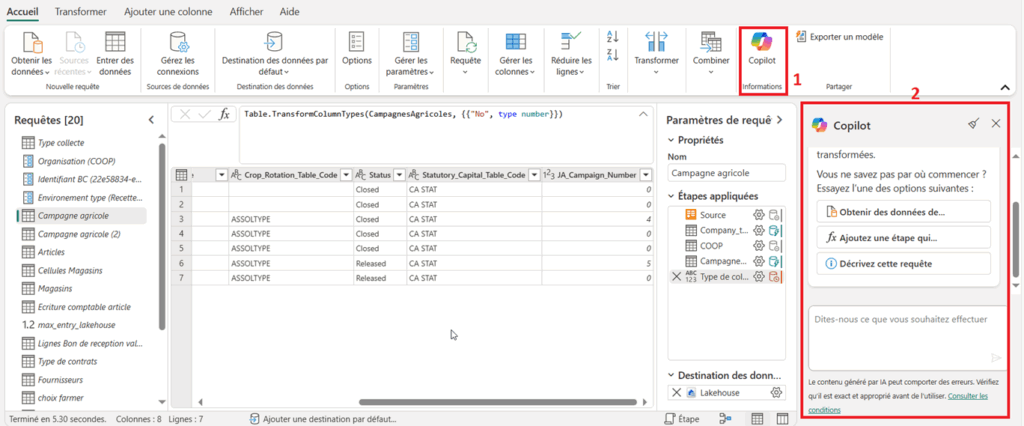
Task: Delete the Type de colonne step
Action: coord(676,276)
